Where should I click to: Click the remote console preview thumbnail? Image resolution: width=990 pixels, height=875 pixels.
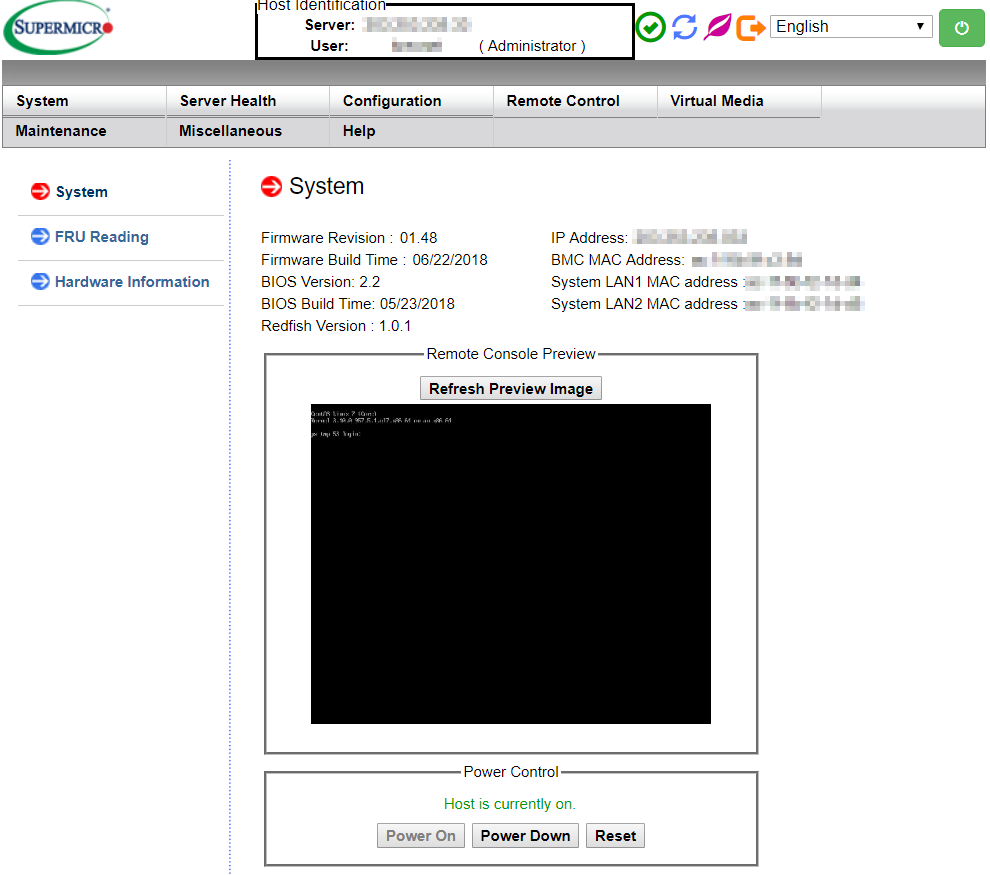510,563
